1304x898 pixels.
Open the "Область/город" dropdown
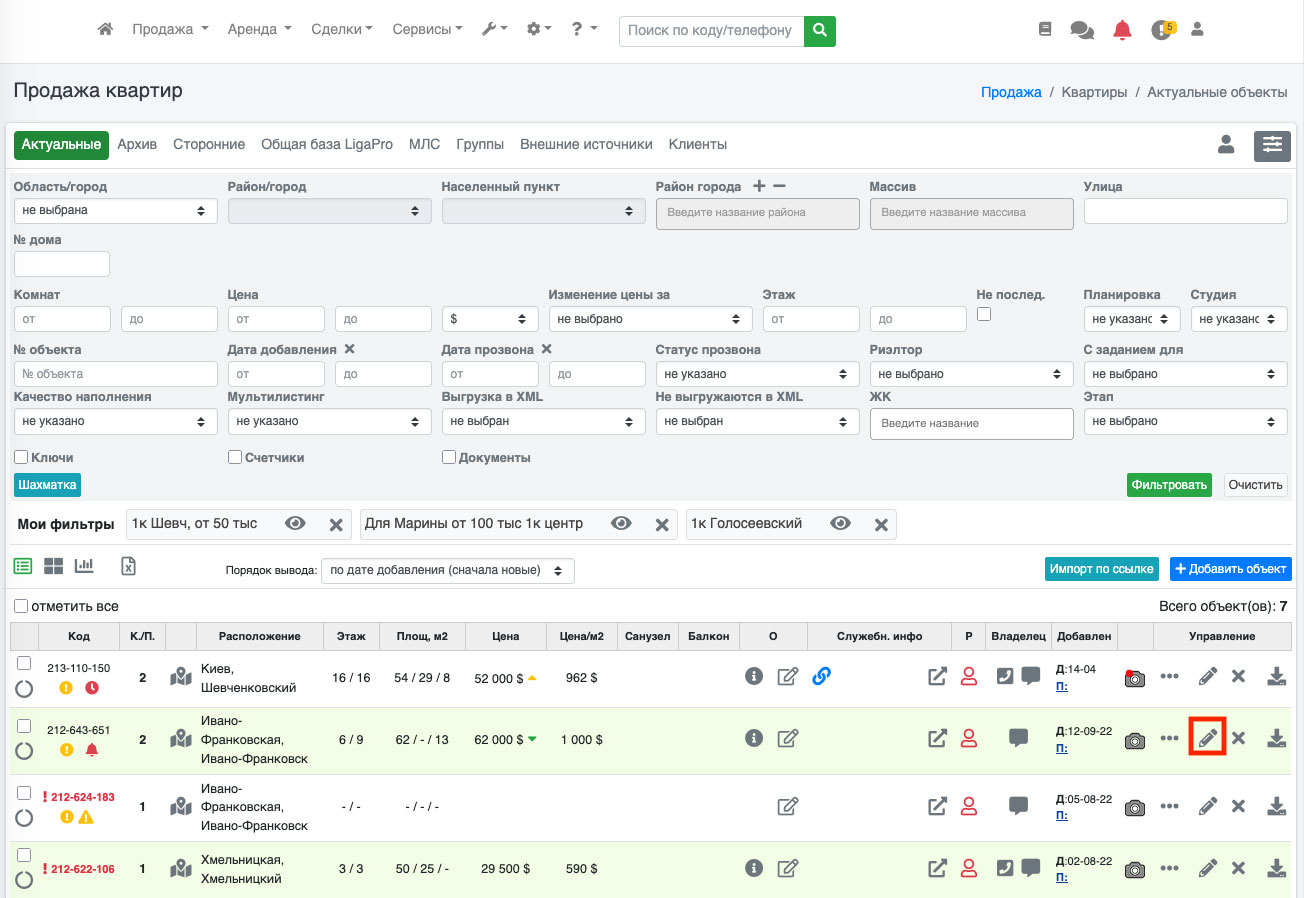[x=115, y=211]
